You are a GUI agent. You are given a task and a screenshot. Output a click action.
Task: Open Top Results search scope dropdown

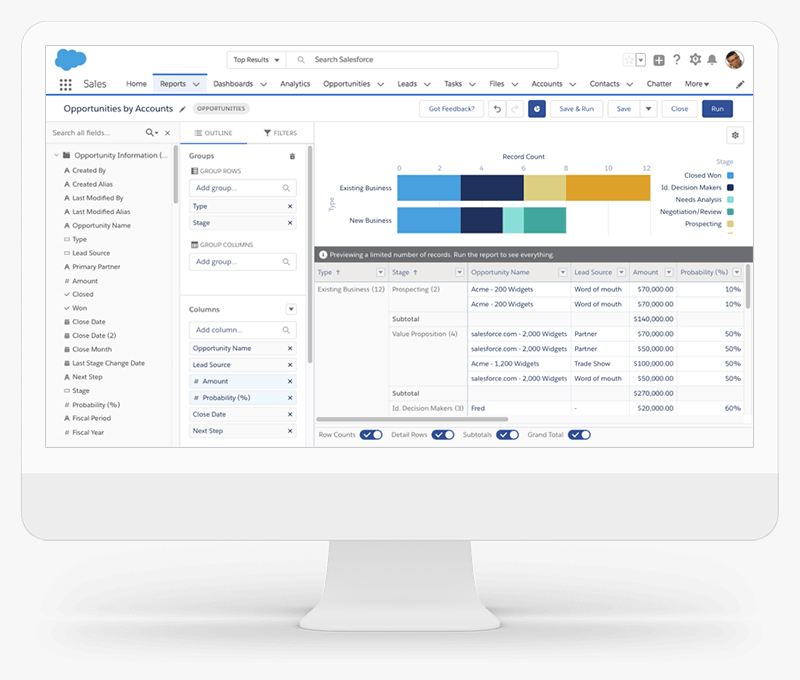tap(256, 60)
